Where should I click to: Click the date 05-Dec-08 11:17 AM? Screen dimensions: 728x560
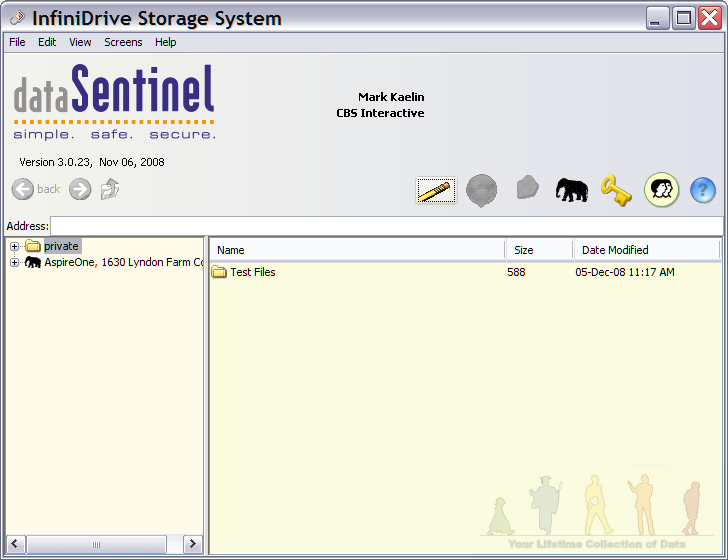coord(624,272)
